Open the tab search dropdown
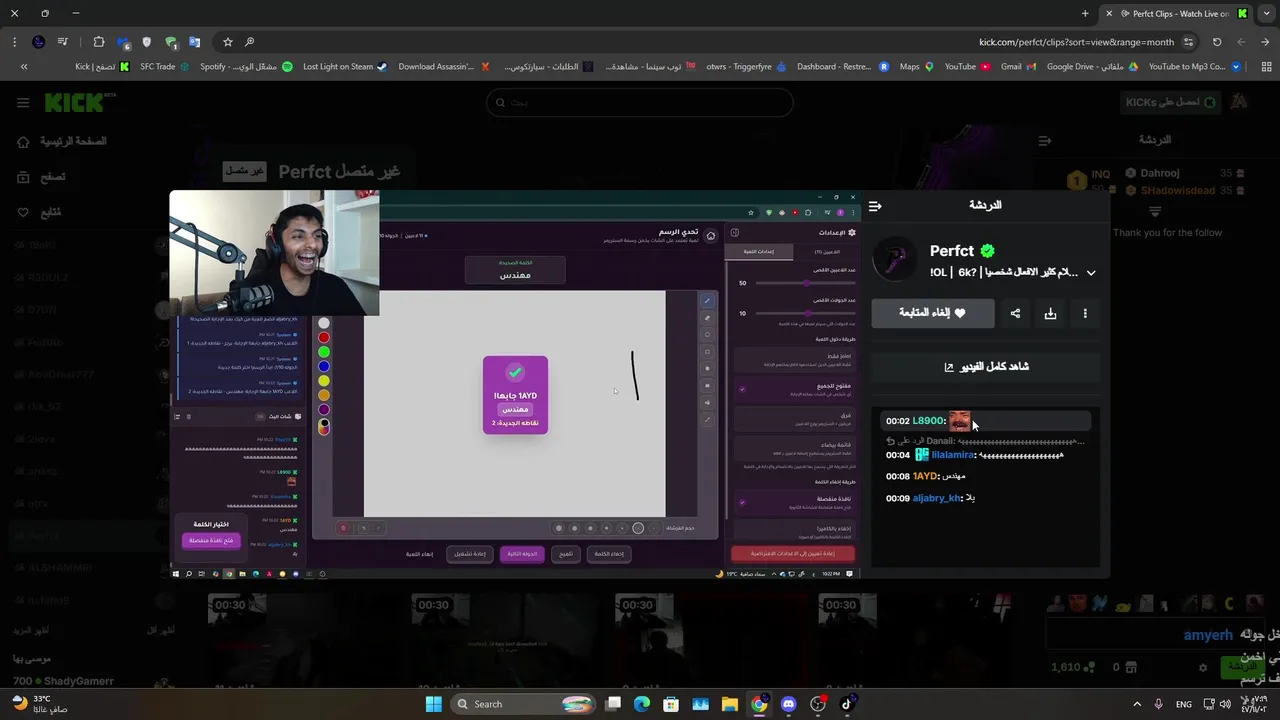The image size is (1280, 720). pyautogui.click(x=1265, y=14)
